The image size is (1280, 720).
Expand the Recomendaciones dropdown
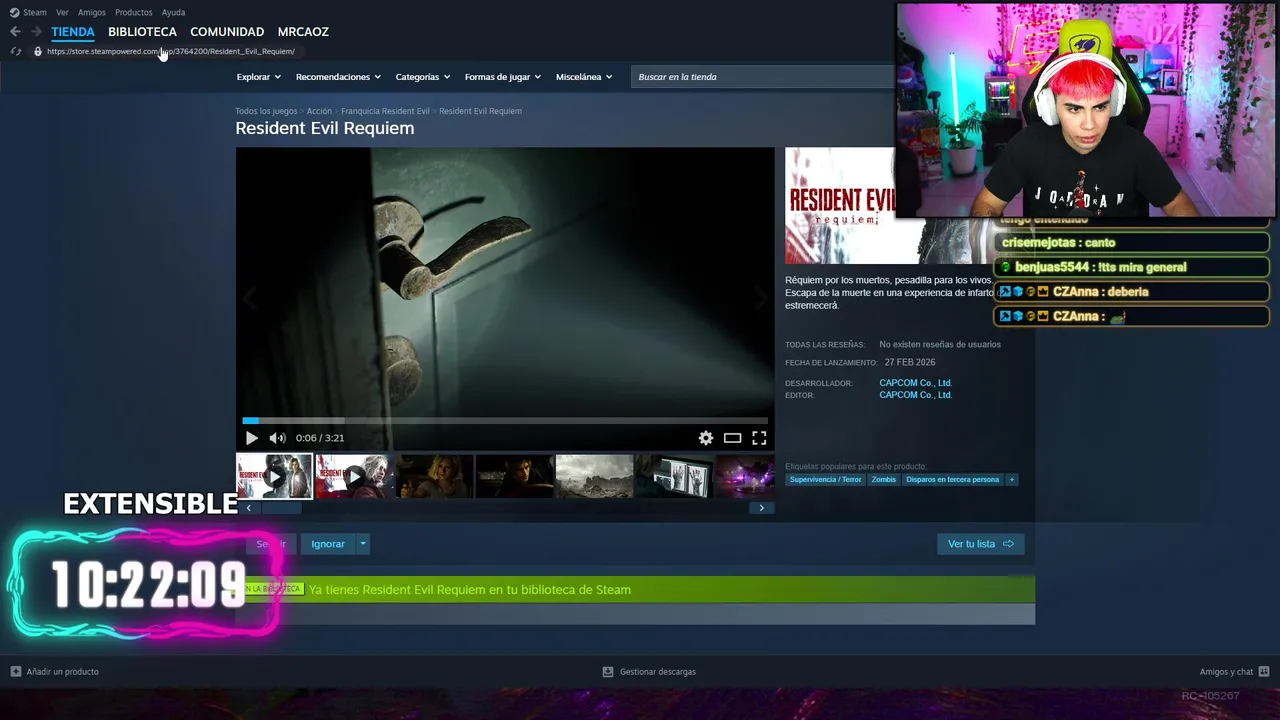click(338, 77)
